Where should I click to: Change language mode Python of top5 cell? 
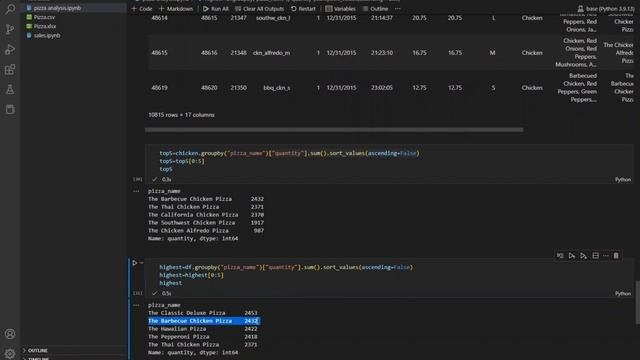tap(623, 180)
